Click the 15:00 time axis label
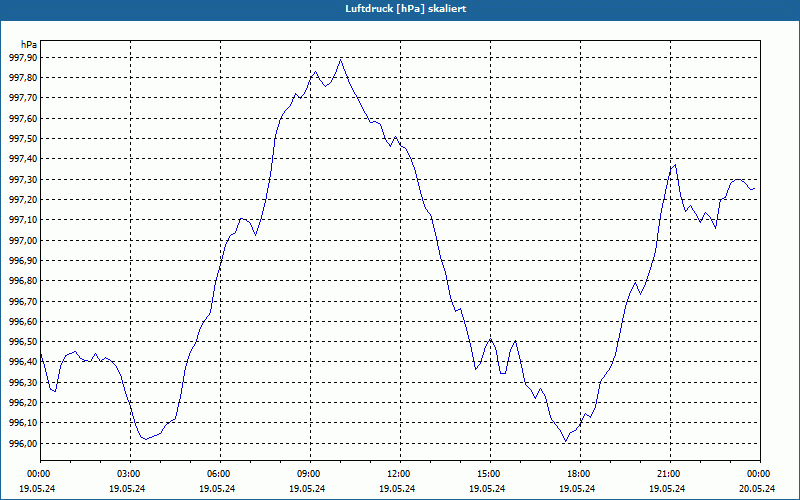This screenshot has height=500, width=800. [490, 473]
